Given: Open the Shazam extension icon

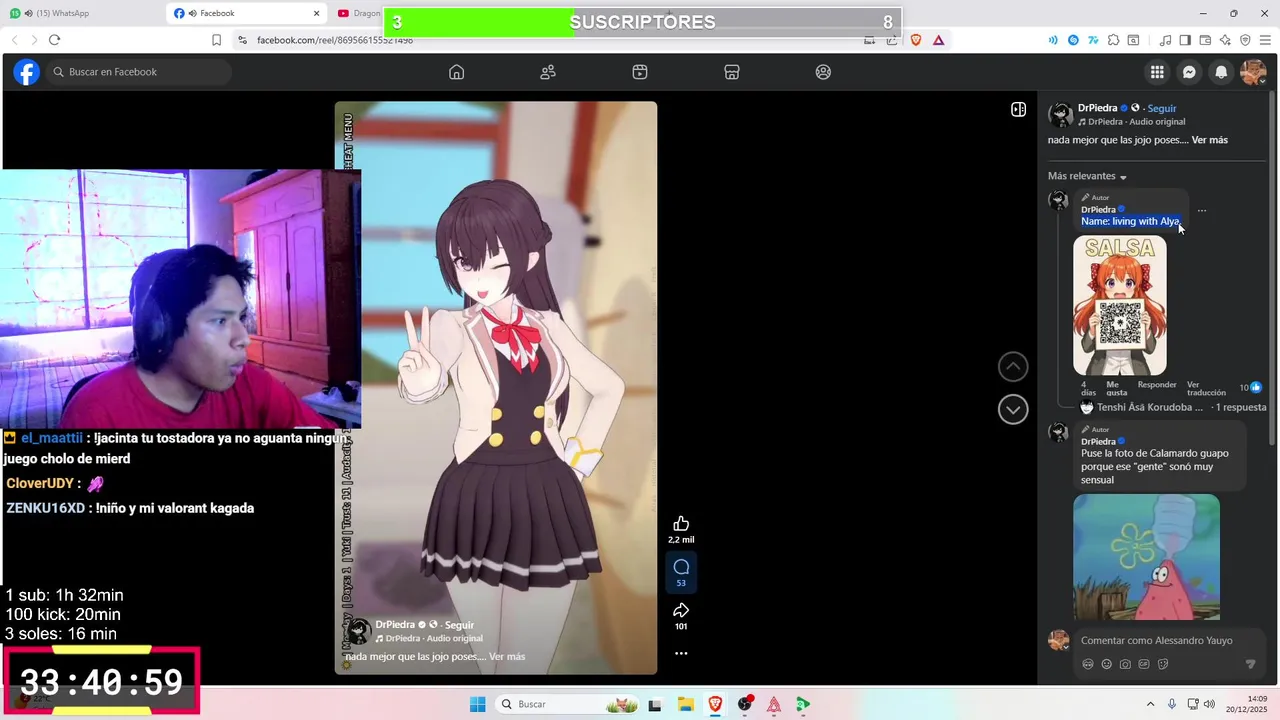Looking at the screenshot, I should 1073,40.
